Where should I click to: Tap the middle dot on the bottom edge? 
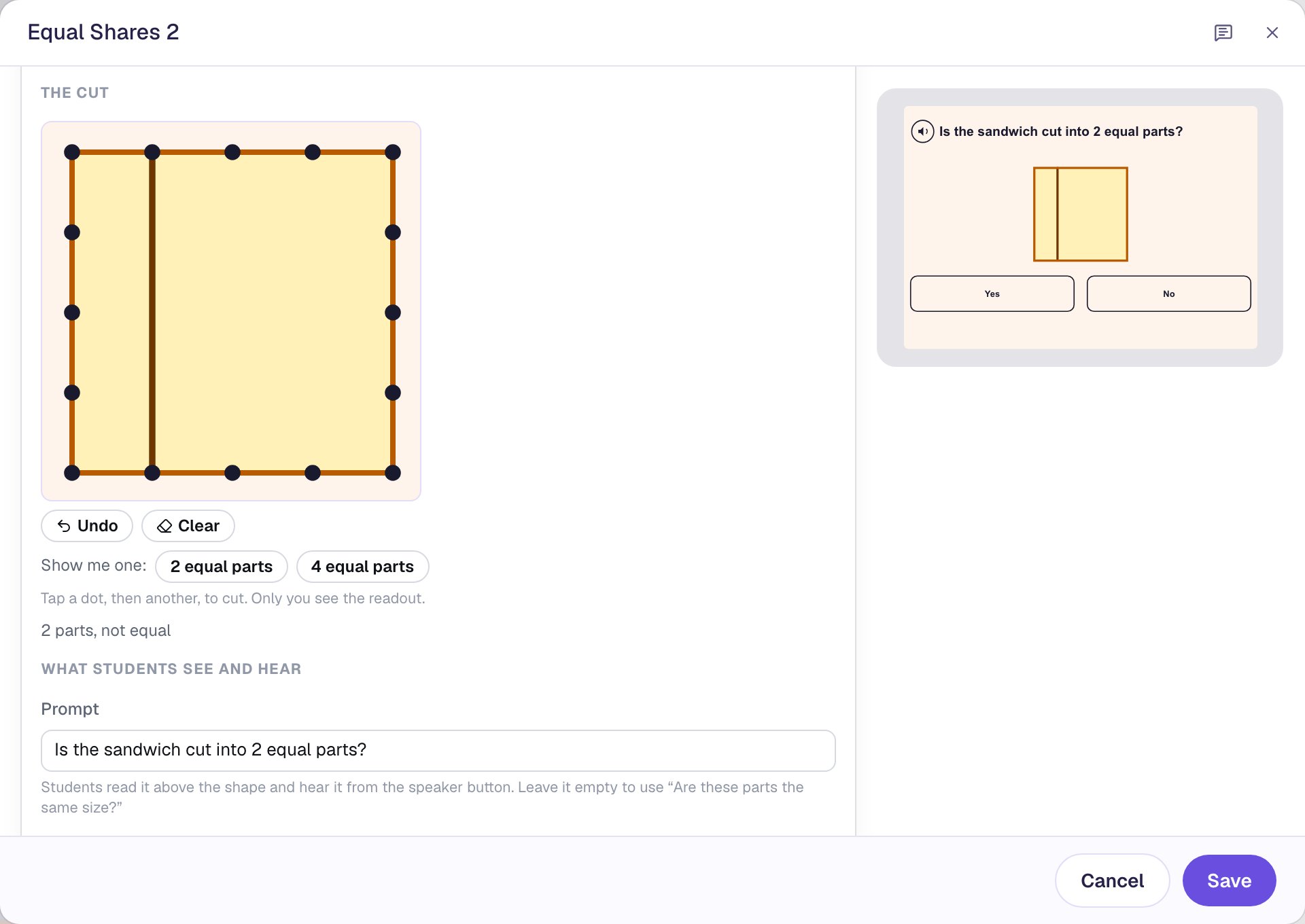(232, 473)
